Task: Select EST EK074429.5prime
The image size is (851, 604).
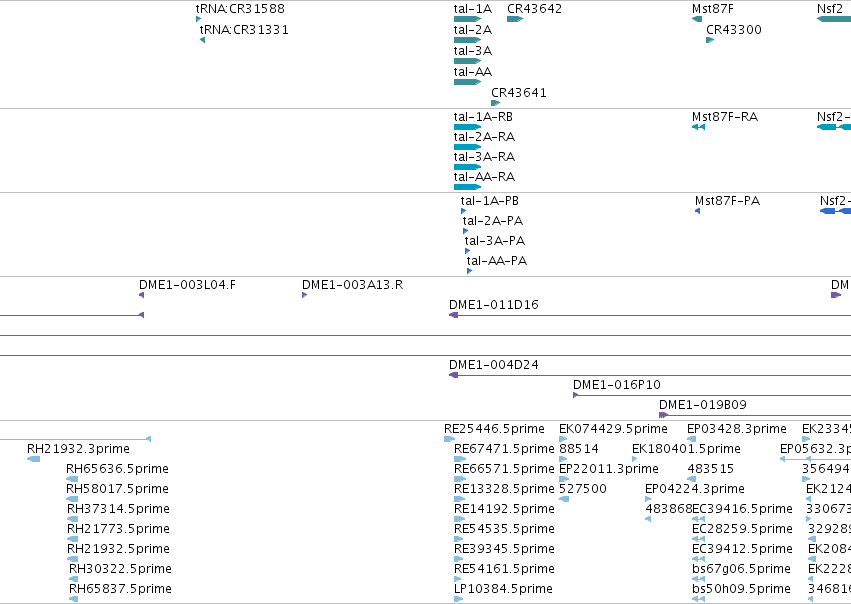Action: click(x=563, y=439)
